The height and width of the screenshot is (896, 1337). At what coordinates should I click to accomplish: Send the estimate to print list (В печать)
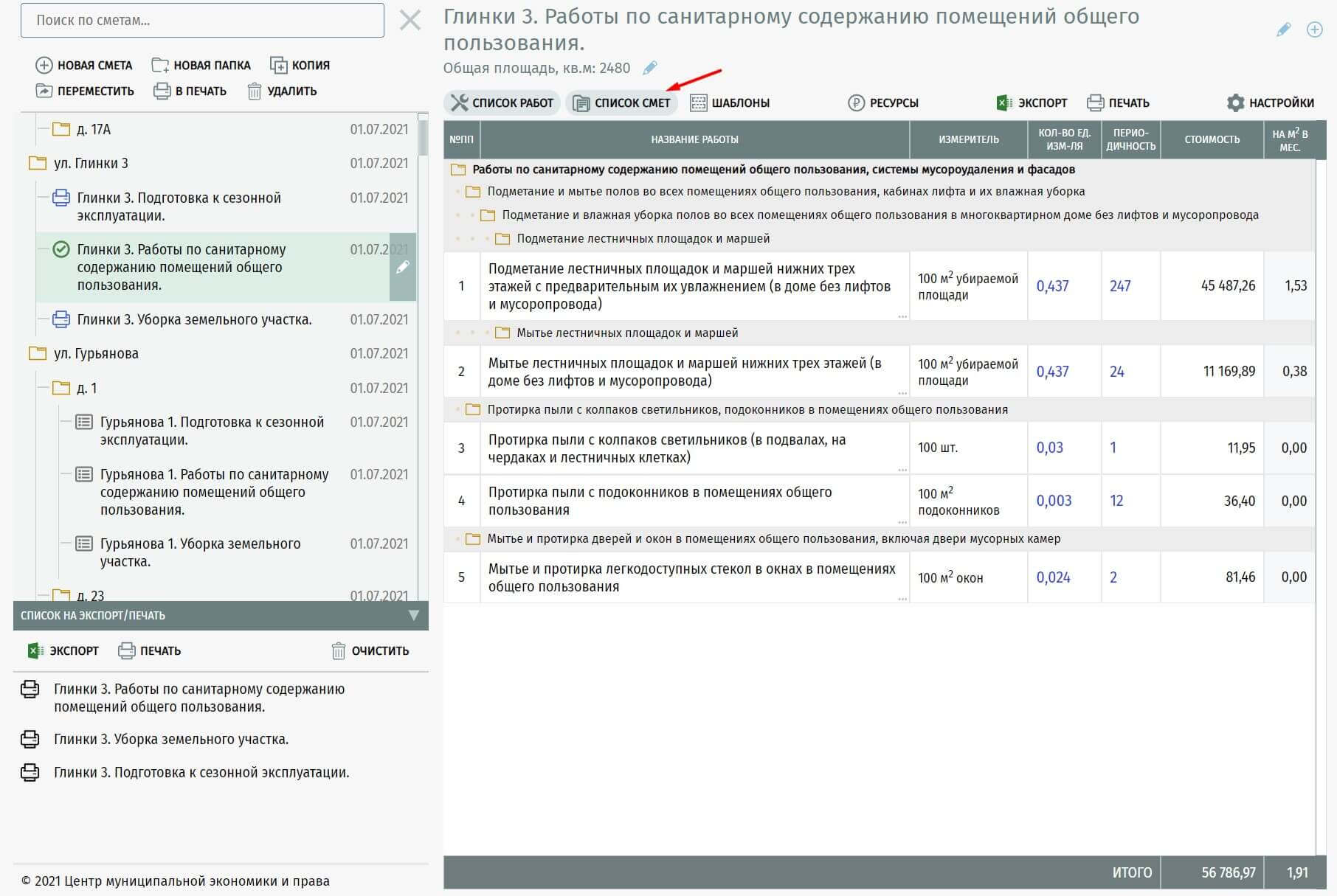pos(190,91)
